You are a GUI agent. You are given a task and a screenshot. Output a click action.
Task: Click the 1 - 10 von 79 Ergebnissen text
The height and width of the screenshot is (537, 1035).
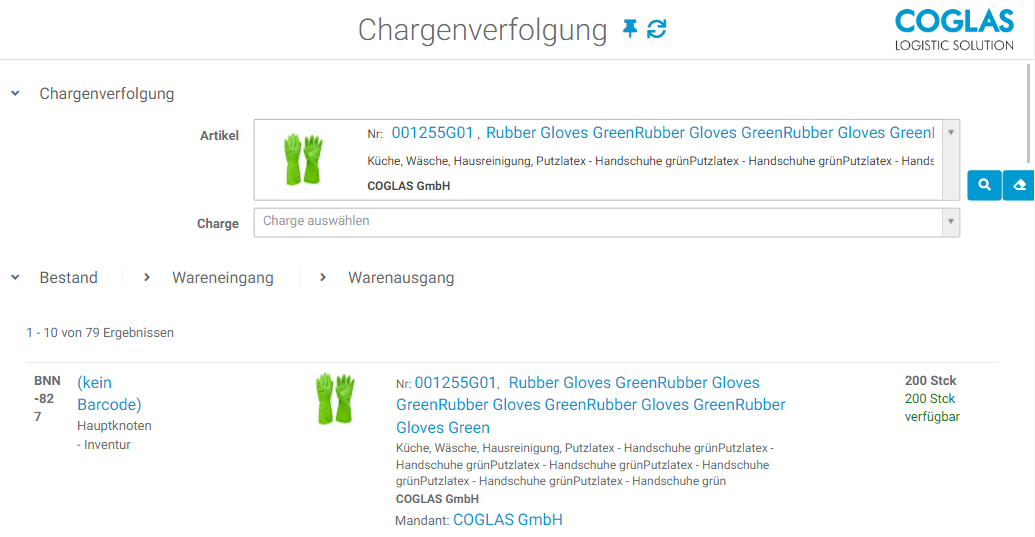pos(100,332)
